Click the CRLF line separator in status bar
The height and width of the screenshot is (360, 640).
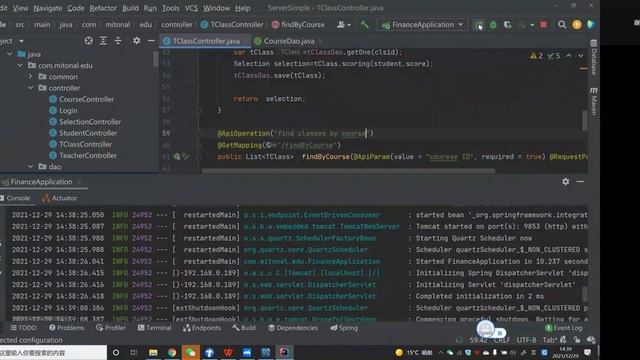(502, 340)
